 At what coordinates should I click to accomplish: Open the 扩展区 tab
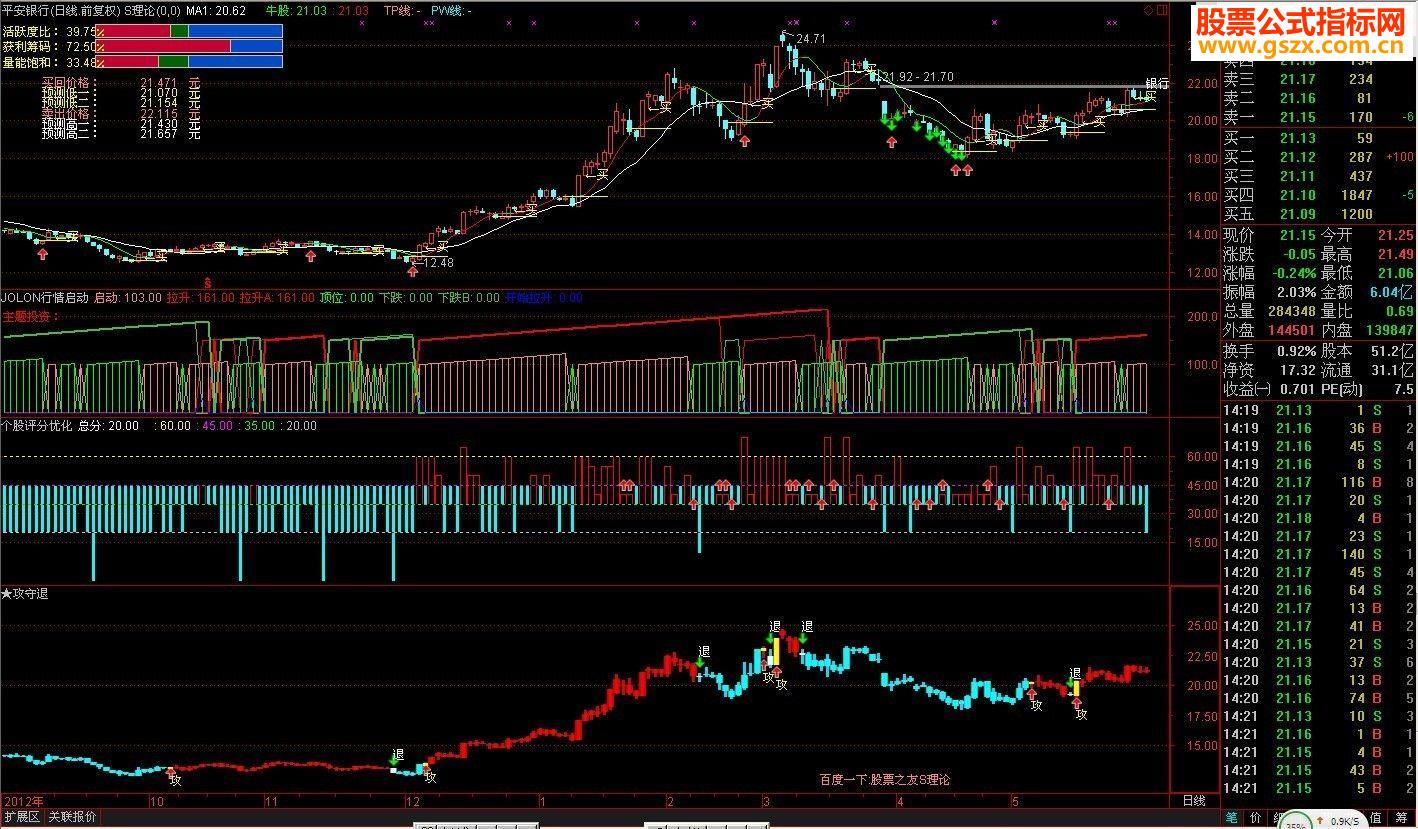[x=21, y=817]
